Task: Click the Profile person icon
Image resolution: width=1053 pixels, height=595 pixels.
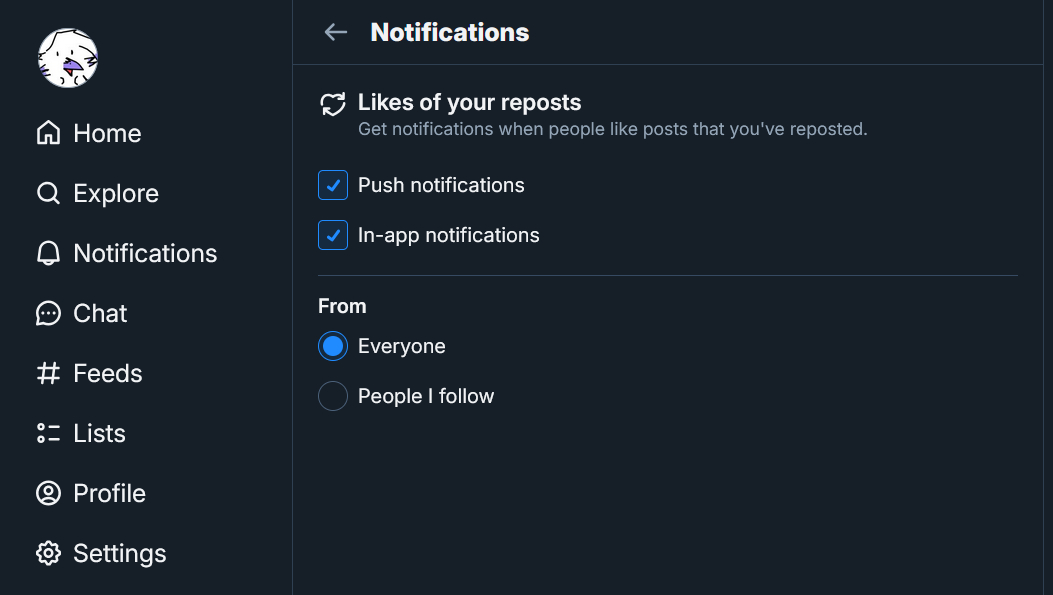Action: tap(48, 493)
